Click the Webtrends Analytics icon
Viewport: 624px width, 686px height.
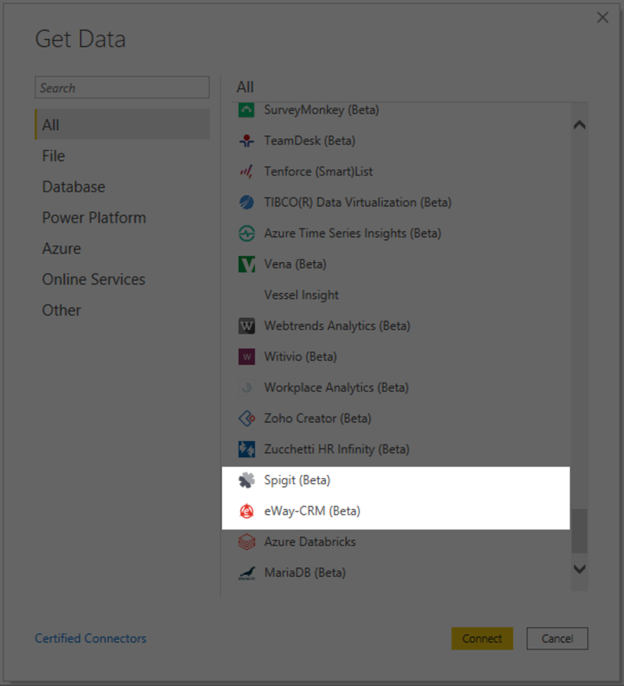coord(246,326)
